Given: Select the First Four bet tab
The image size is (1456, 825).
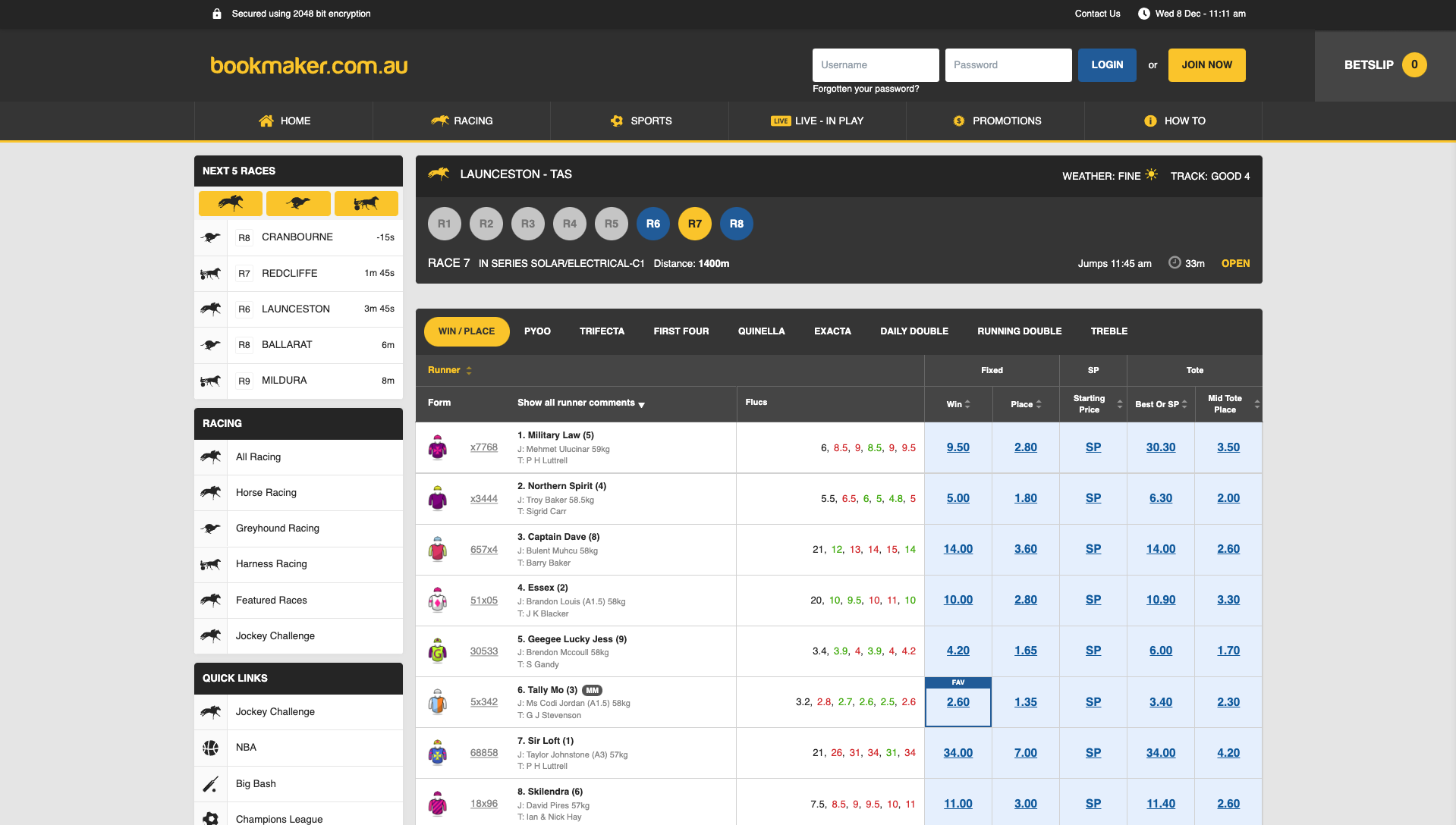Looking at the screenshot, I should 681,331.
